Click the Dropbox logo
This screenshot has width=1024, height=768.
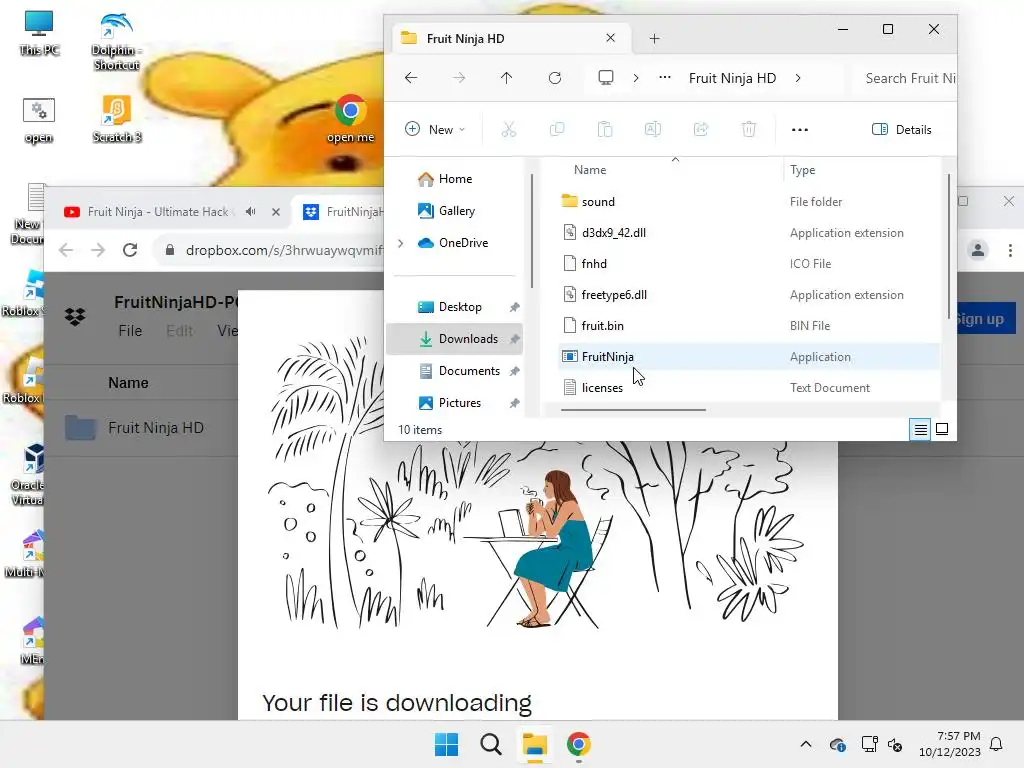tap(75, 317)
